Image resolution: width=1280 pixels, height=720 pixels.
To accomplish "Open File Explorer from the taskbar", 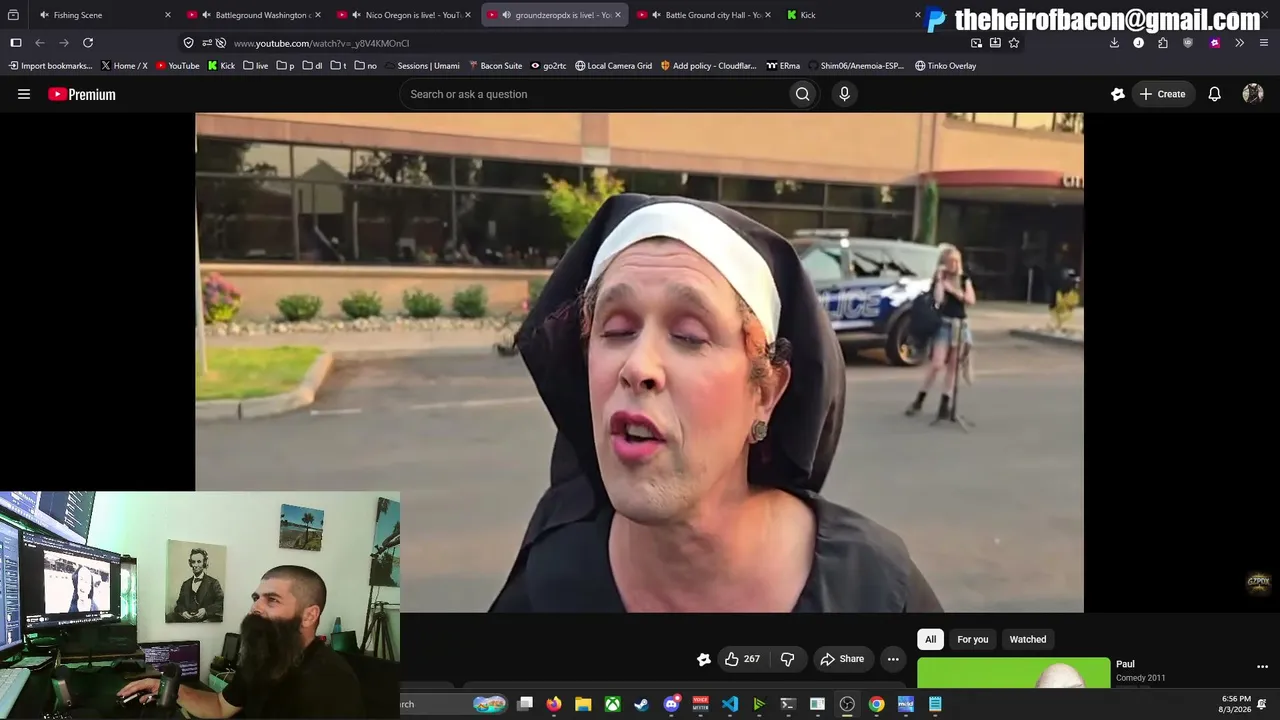I will [583, 704].
